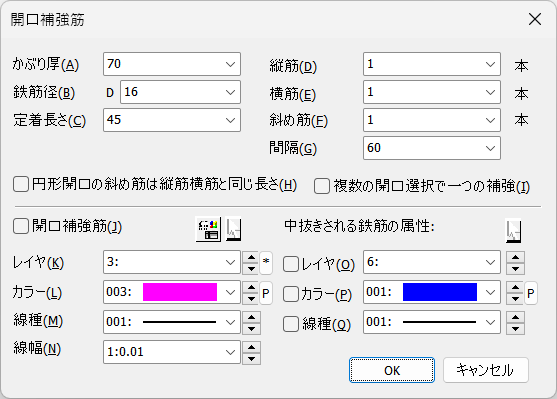The image size is (557, 399).
Task: Click the P button beside カラー(P)
Action: 531,293
